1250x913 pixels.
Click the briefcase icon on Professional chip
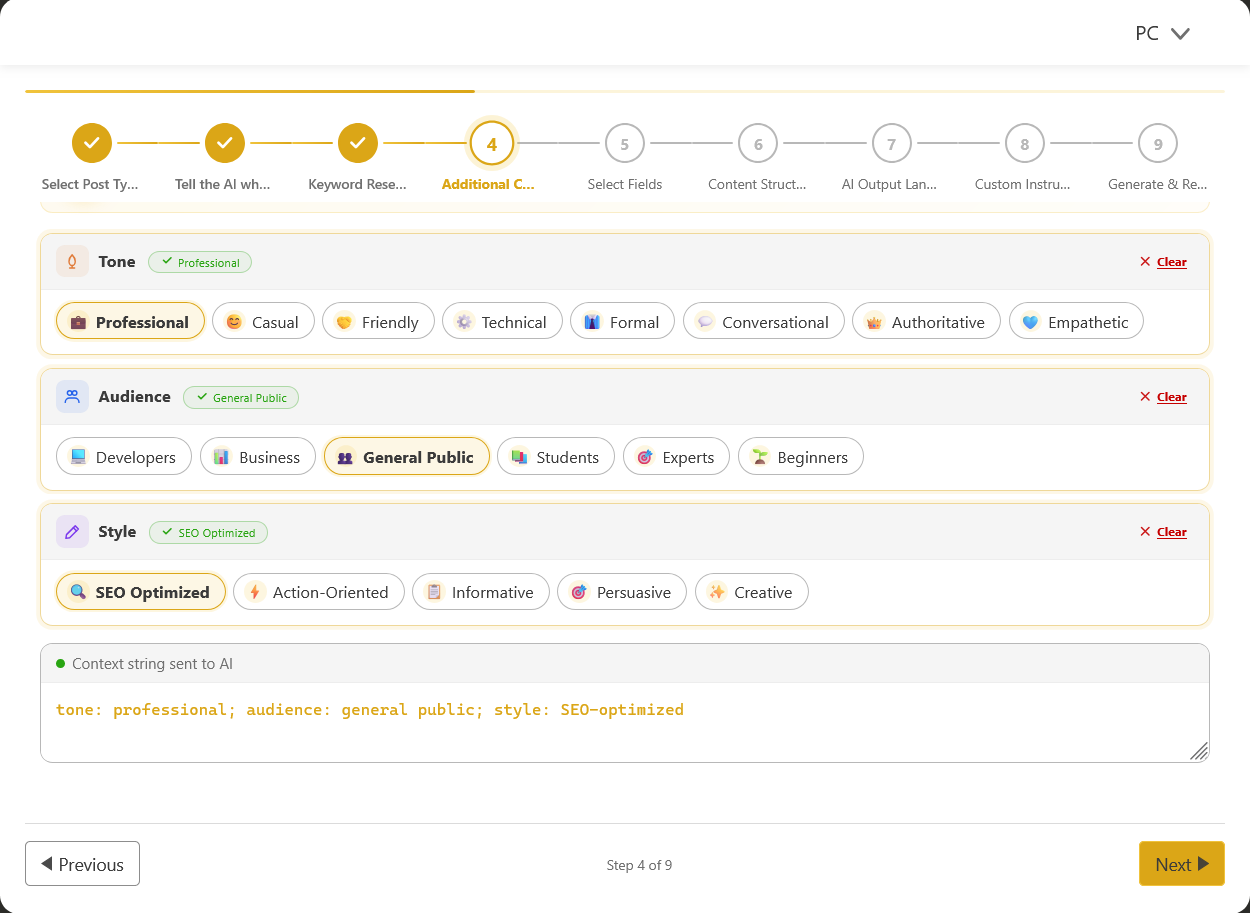pos(80,321)
